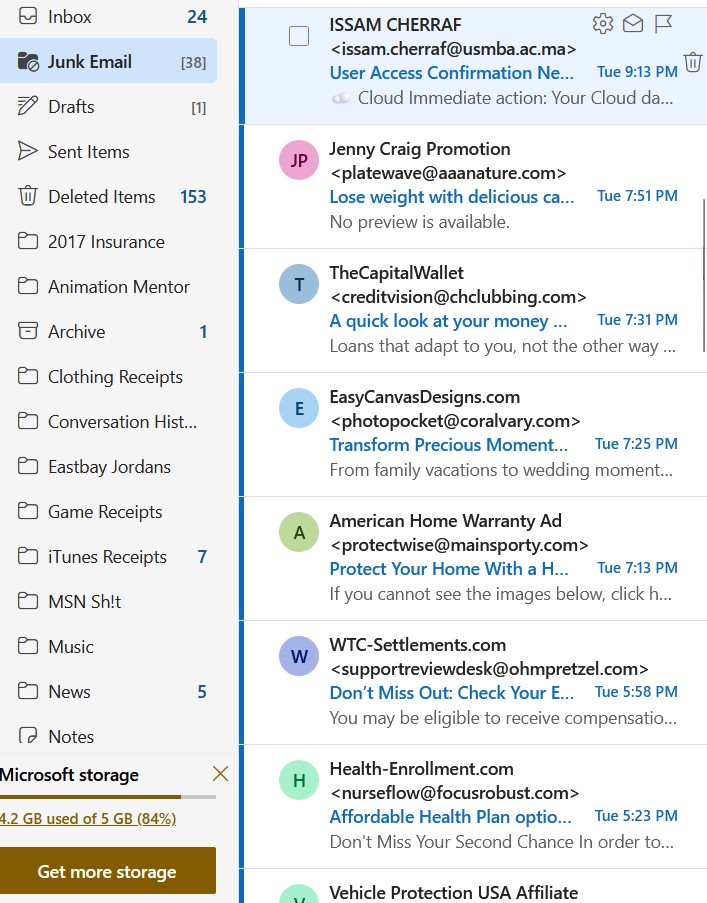Select the E avatar of EasyCanvasDesigns email
707x903 pixels.
(x=299, y=408)
